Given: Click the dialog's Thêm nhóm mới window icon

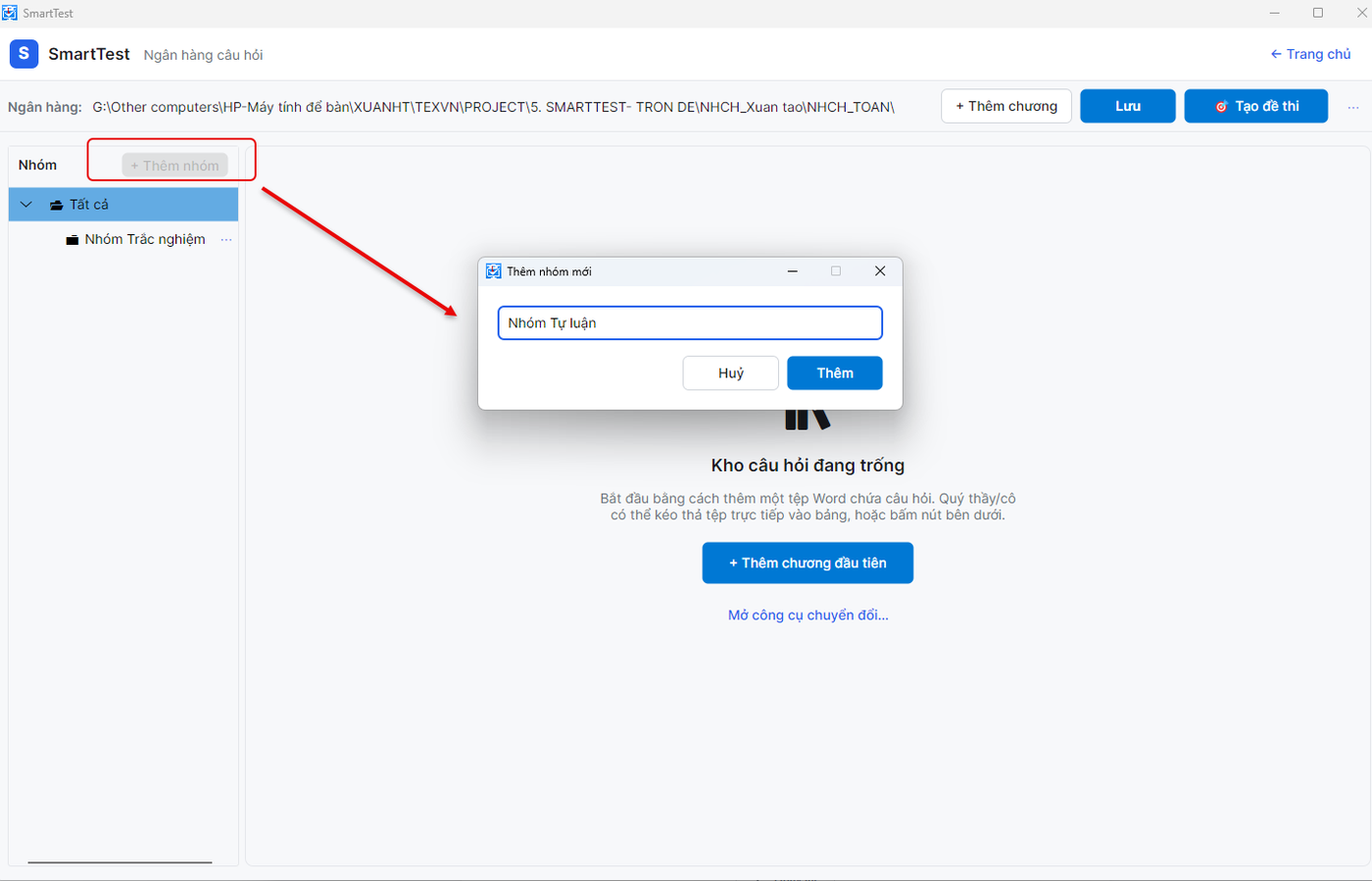Looking at the screenshot, I should [494, 271].
